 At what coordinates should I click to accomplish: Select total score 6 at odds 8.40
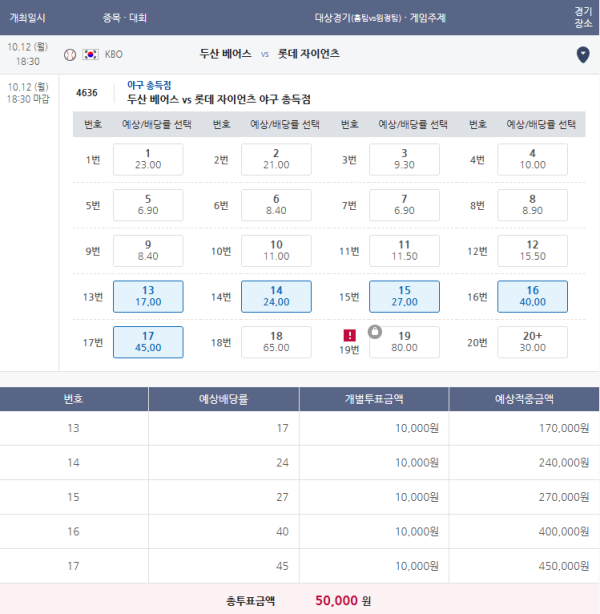tap(276, 205)
